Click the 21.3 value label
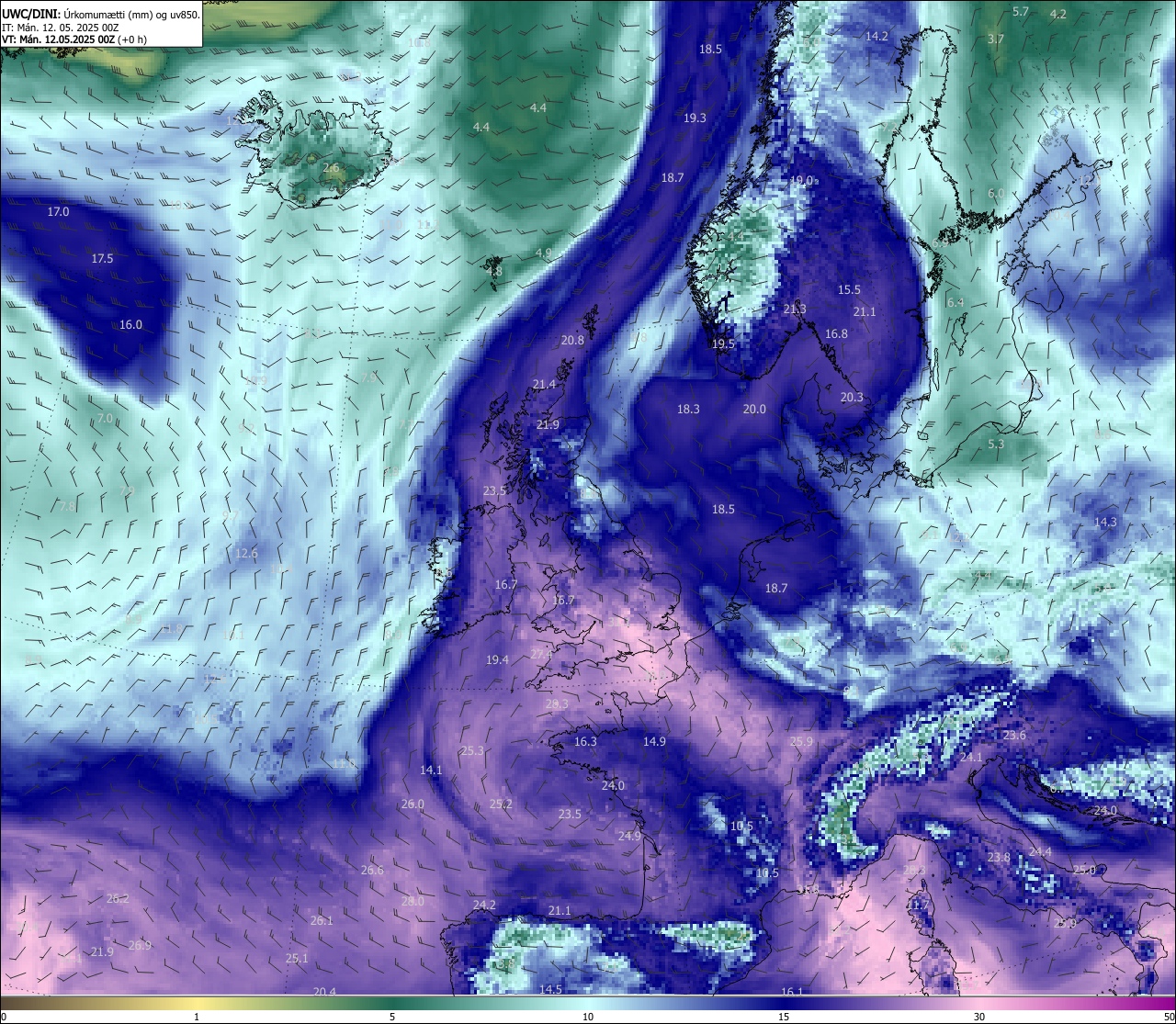1176x1024 pixels. (795, 309)
